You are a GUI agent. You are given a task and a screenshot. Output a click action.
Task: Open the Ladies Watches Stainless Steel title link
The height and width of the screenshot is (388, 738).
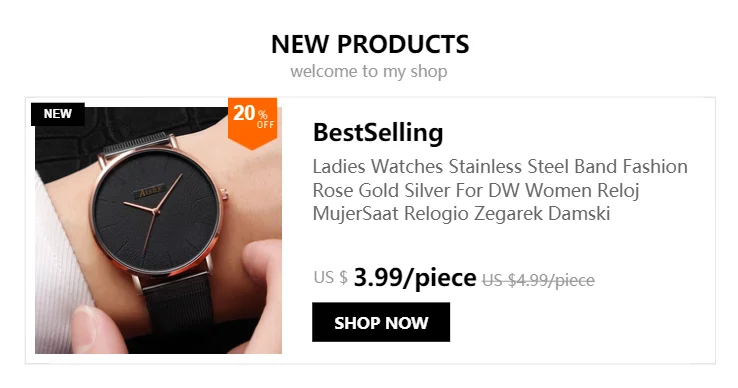click(x=500, y=190)
